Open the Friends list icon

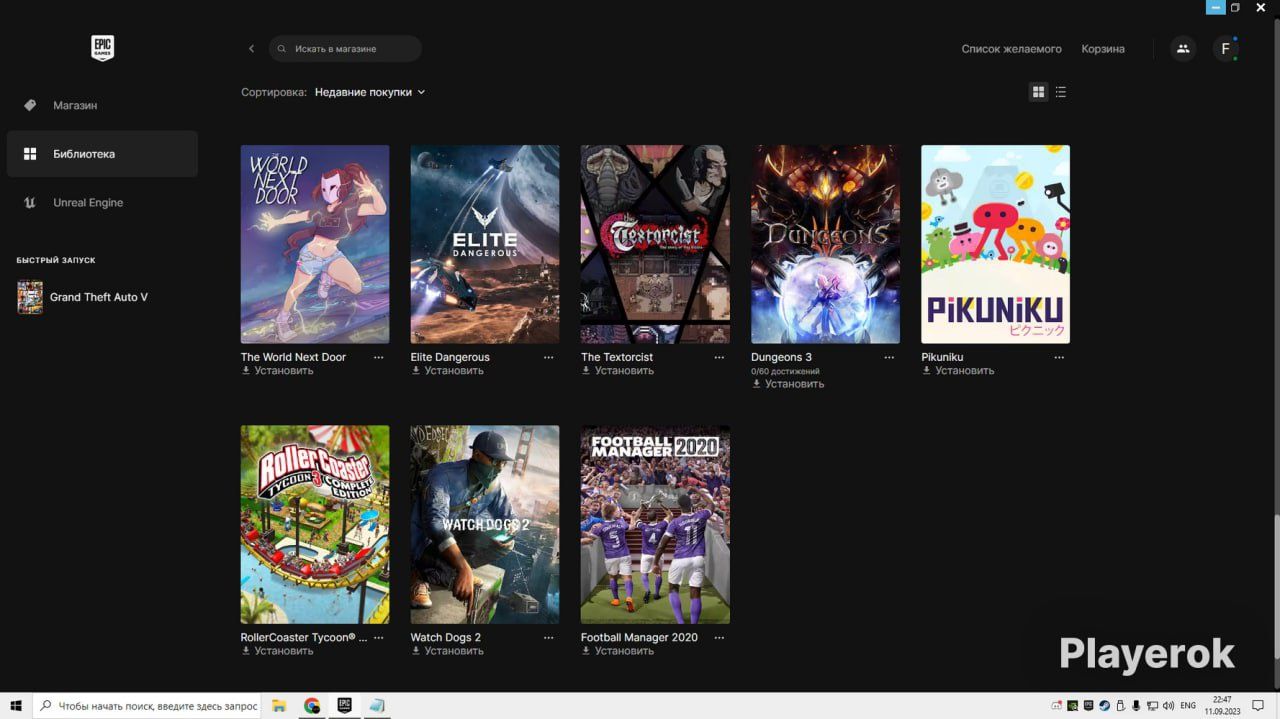click(x=1183, y=48)
